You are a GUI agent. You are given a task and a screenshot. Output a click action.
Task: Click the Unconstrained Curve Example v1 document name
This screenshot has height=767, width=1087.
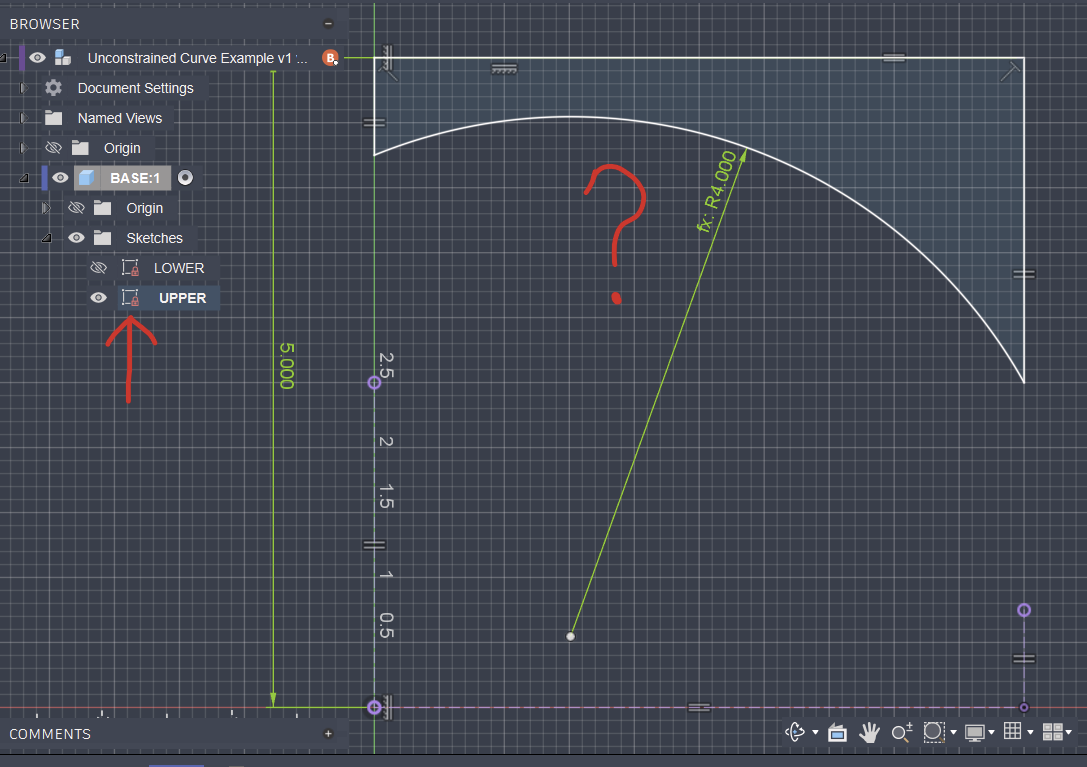pyautogui.click(x=197, y=57)
